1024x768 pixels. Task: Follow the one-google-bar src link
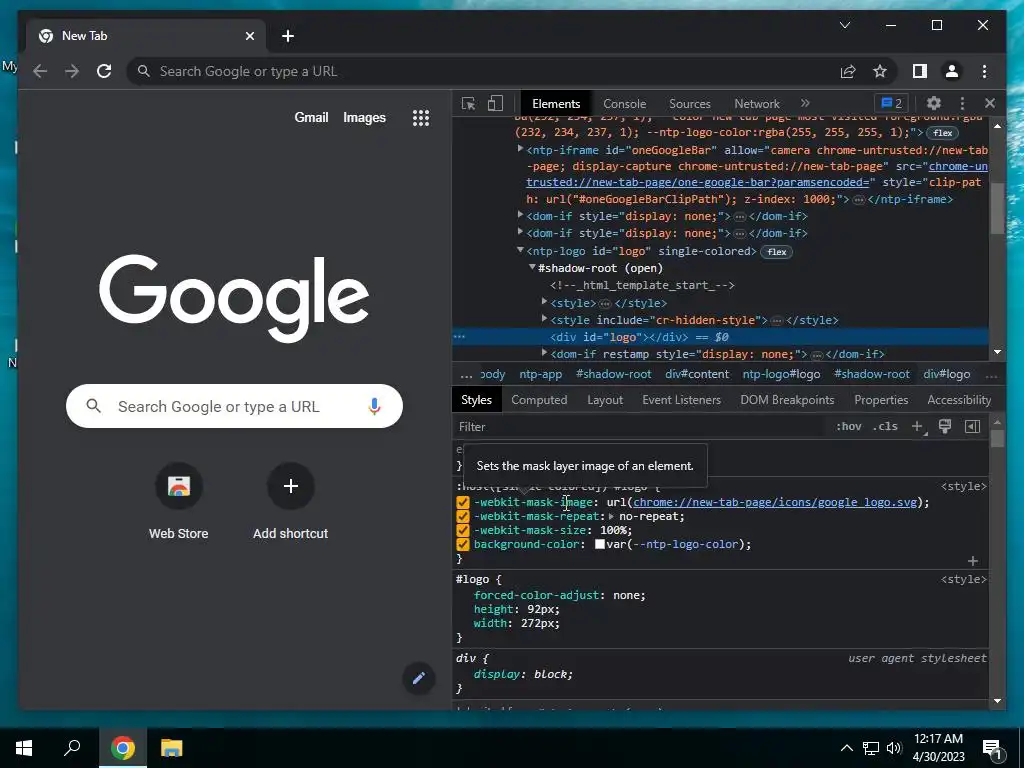pos(699,182)
